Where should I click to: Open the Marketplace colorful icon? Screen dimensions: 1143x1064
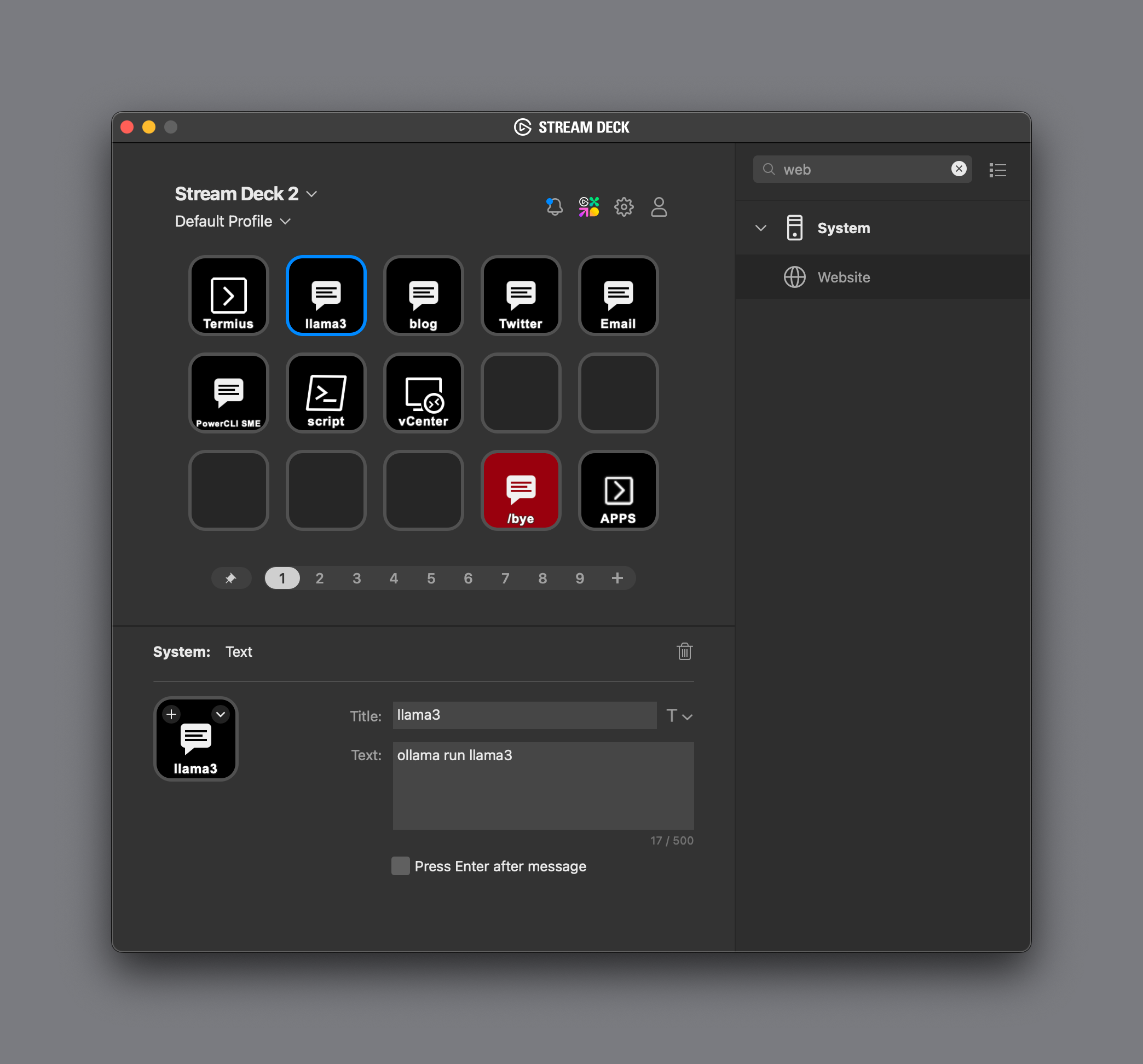pyautogui.click(x=589, y=206)
